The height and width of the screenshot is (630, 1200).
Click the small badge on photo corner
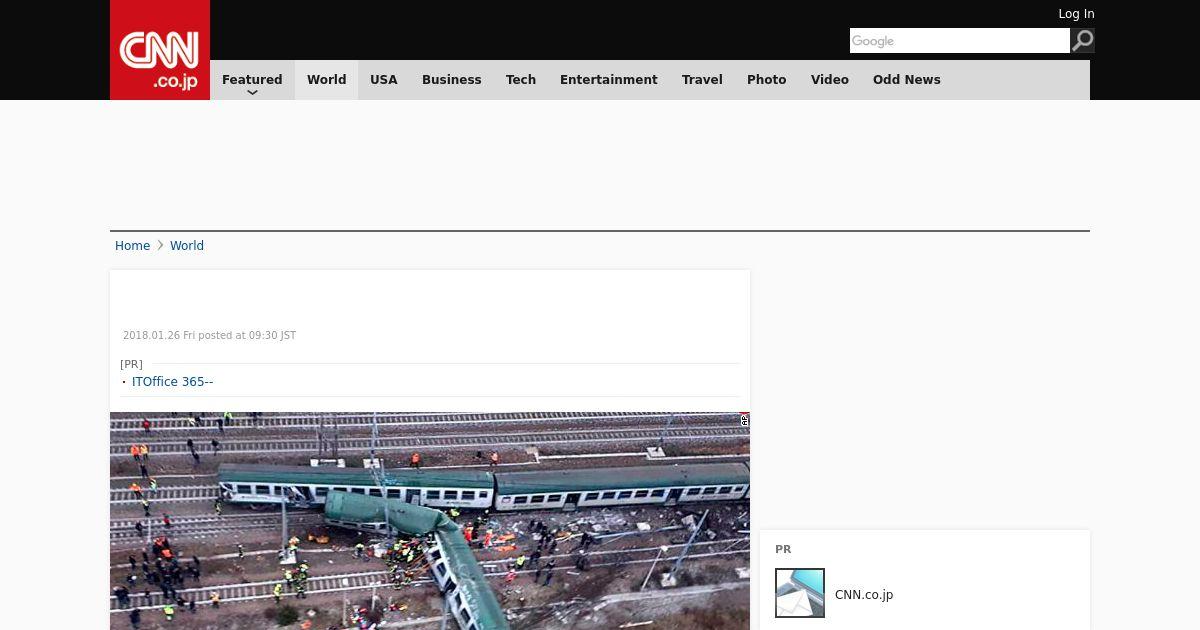(744, 420)
